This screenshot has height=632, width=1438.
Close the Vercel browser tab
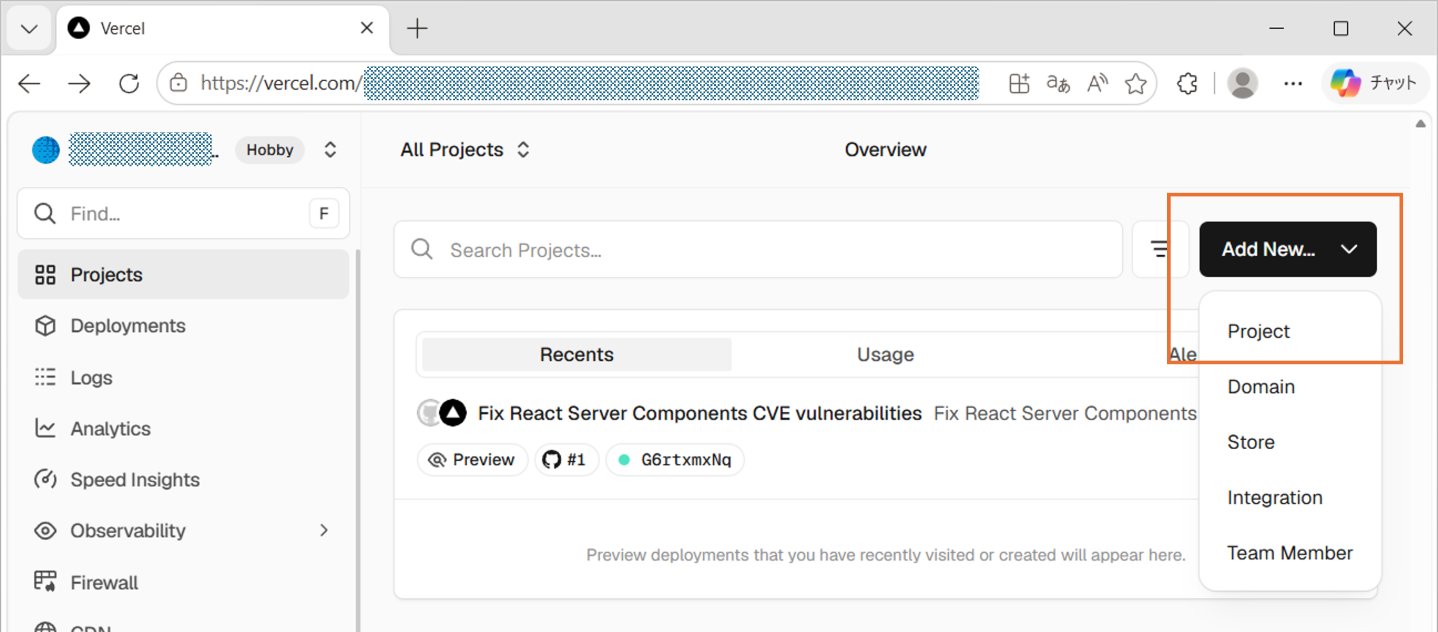pyautogui.click(x=367, y=28)
